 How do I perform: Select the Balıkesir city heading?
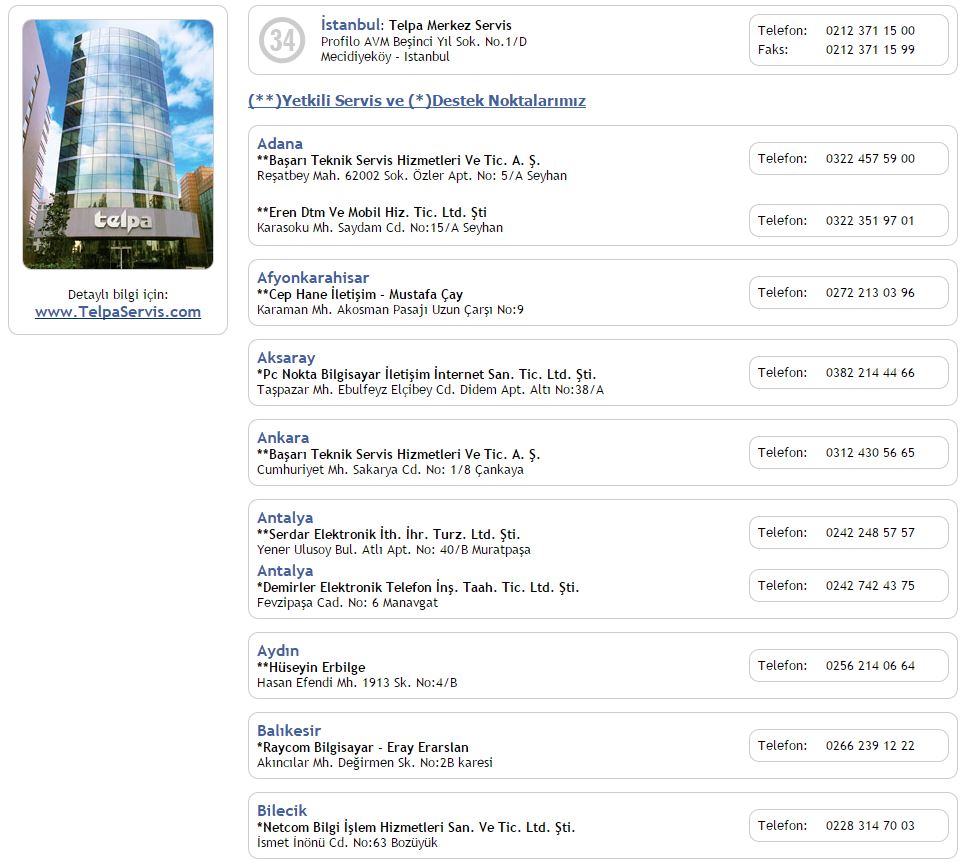(289, 731)
